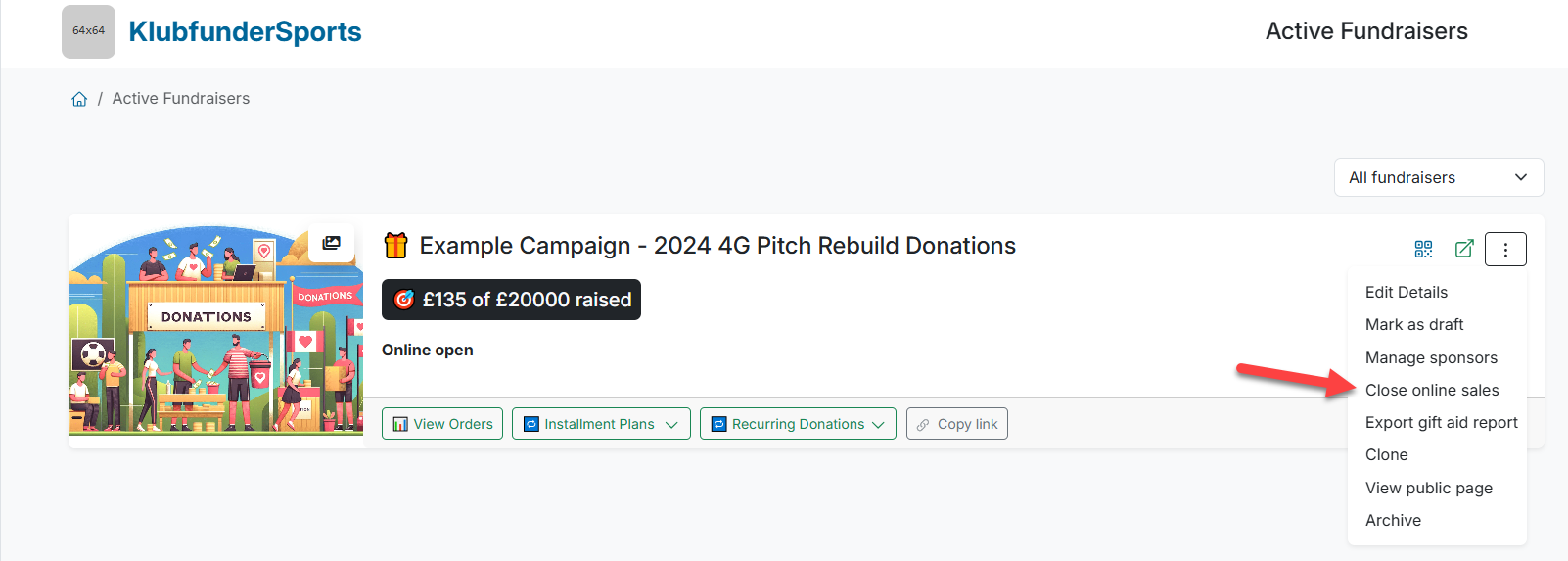Click the target icon on raised badge
Image resolution: width=1568 pixels, height=561 pixels.
tap(404, 300)
